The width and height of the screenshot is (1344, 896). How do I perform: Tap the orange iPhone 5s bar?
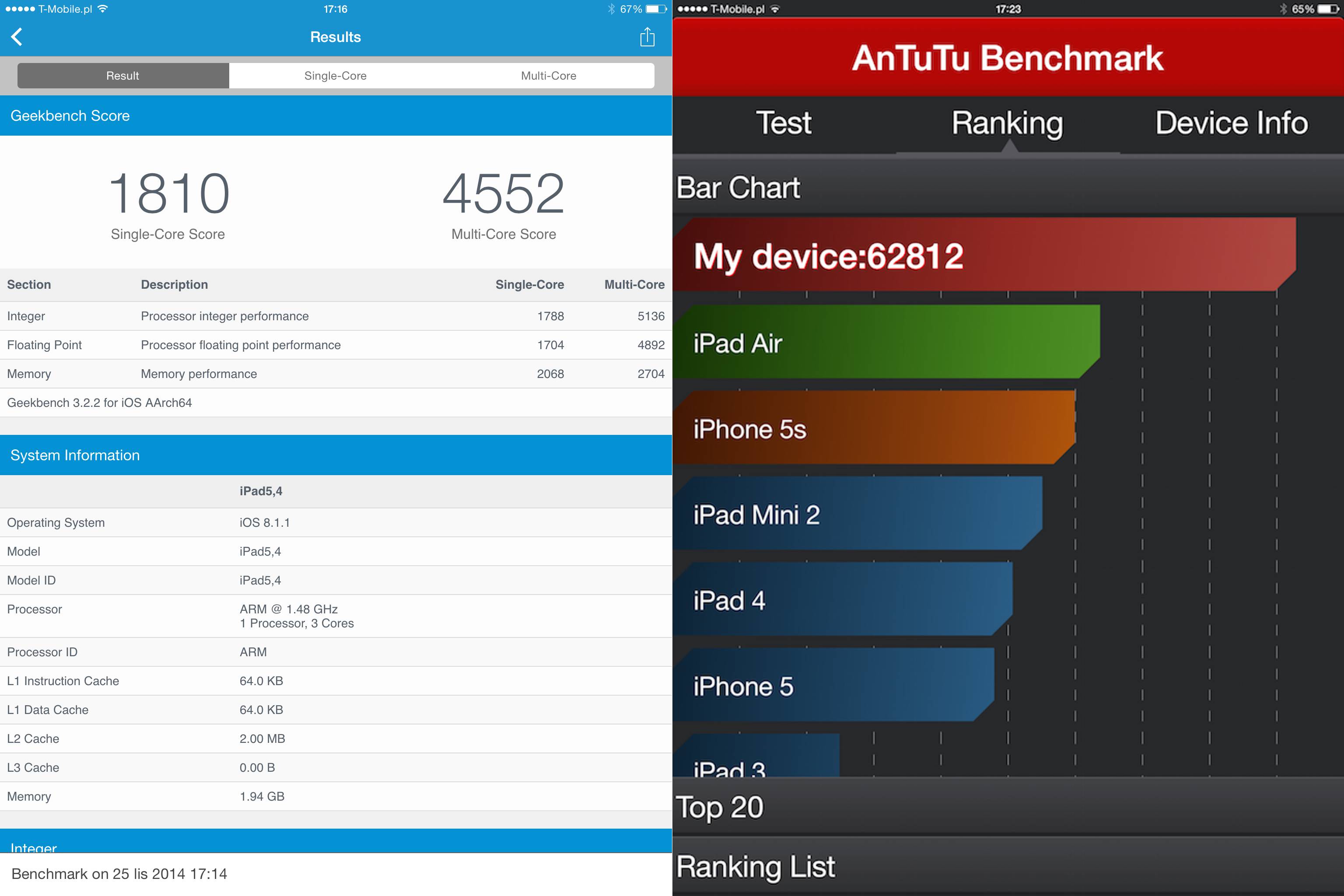coord(874,427)
